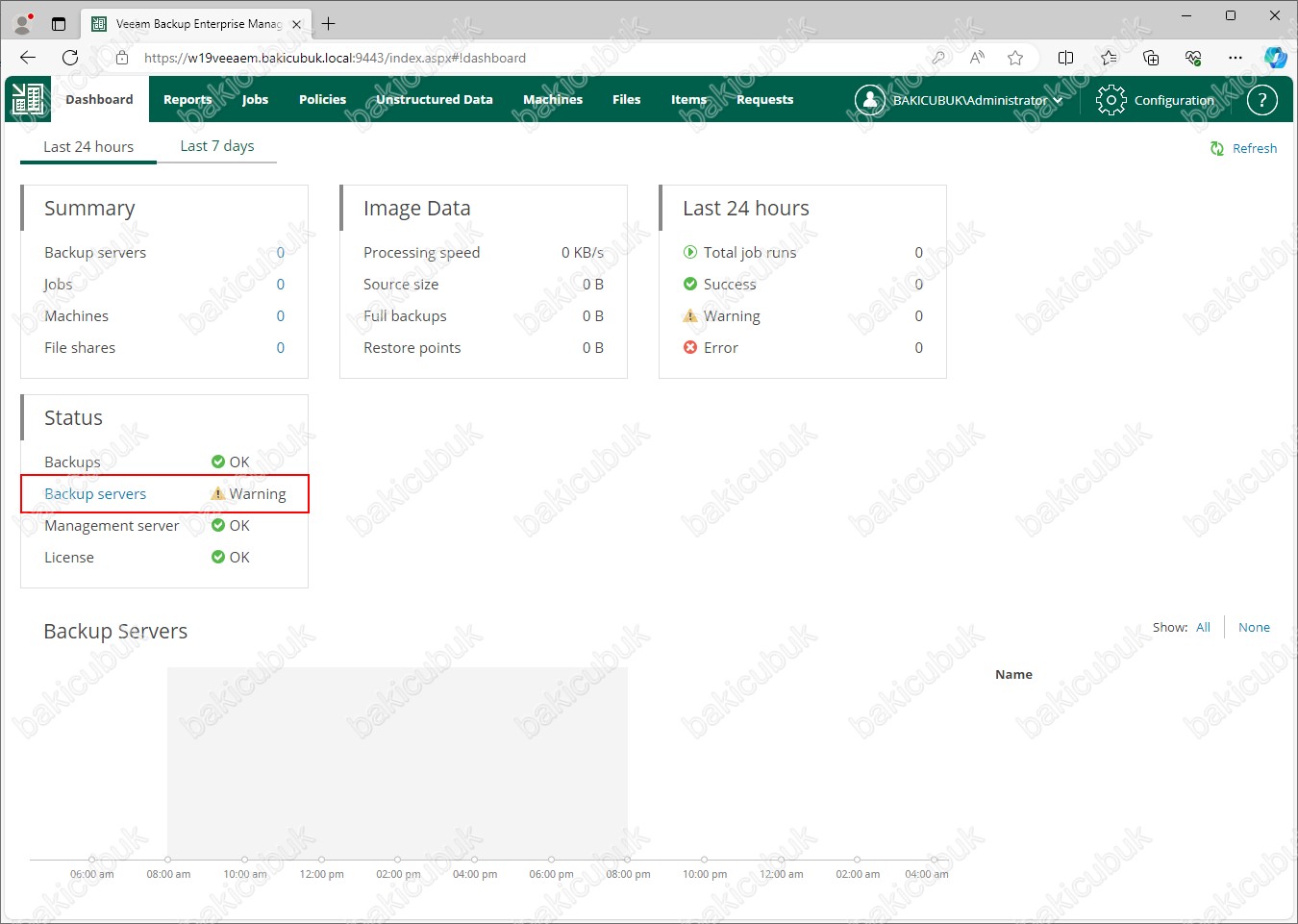
Task: Open the browser Settings and more menu
Action: point(1236,58)
